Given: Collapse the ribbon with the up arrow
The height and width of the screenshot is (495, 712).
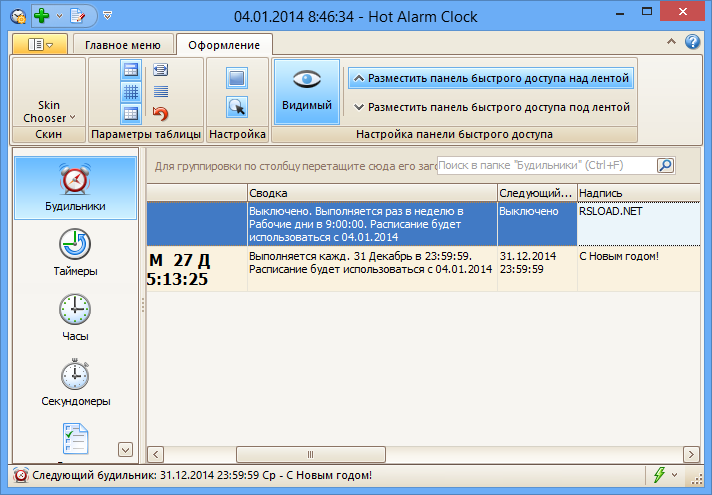Looking at the screenshot, I should (x=671, y=42).
